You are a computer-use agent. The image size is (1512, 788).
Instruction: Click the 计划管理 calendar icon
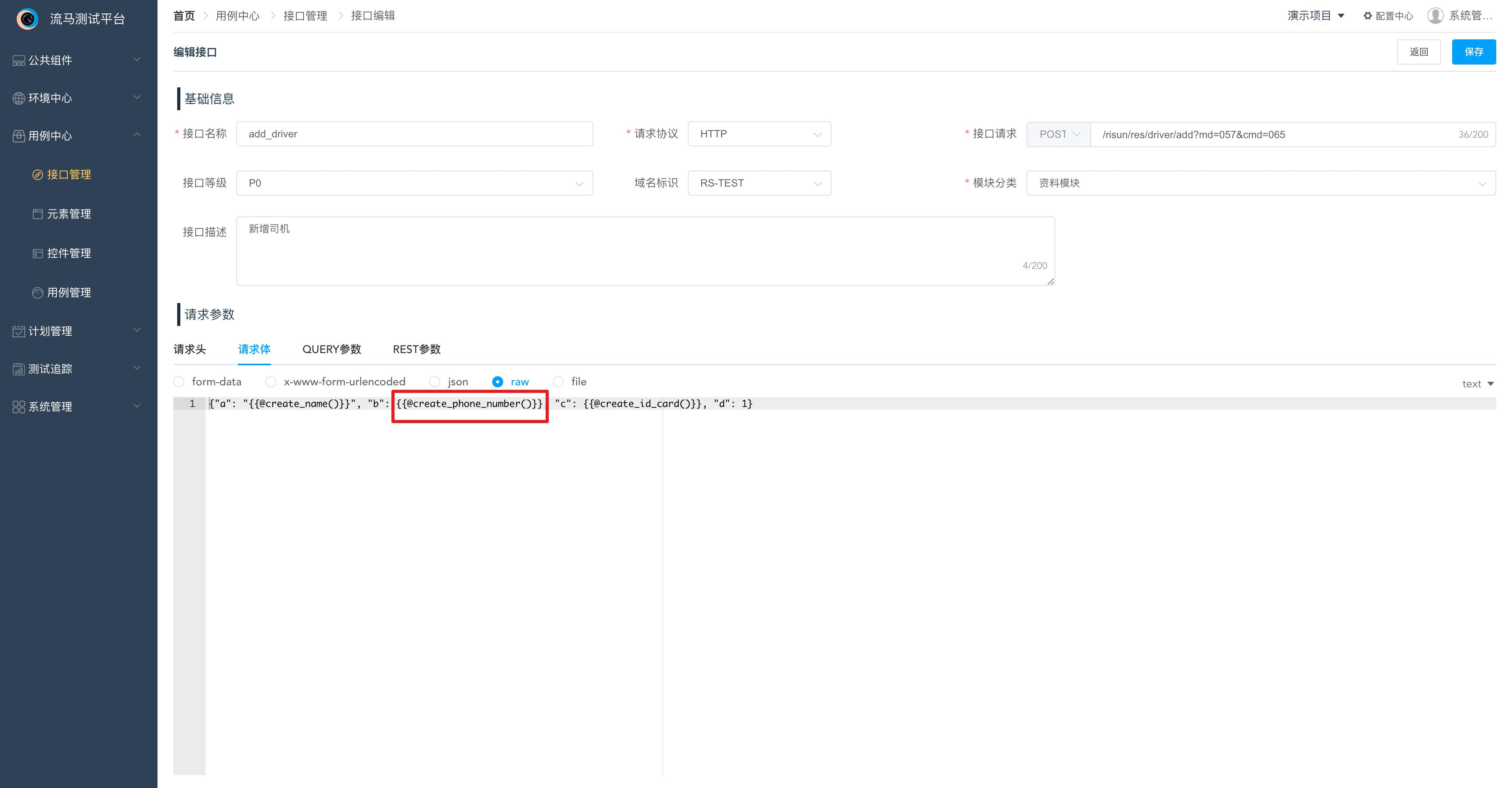coord(19,331)
